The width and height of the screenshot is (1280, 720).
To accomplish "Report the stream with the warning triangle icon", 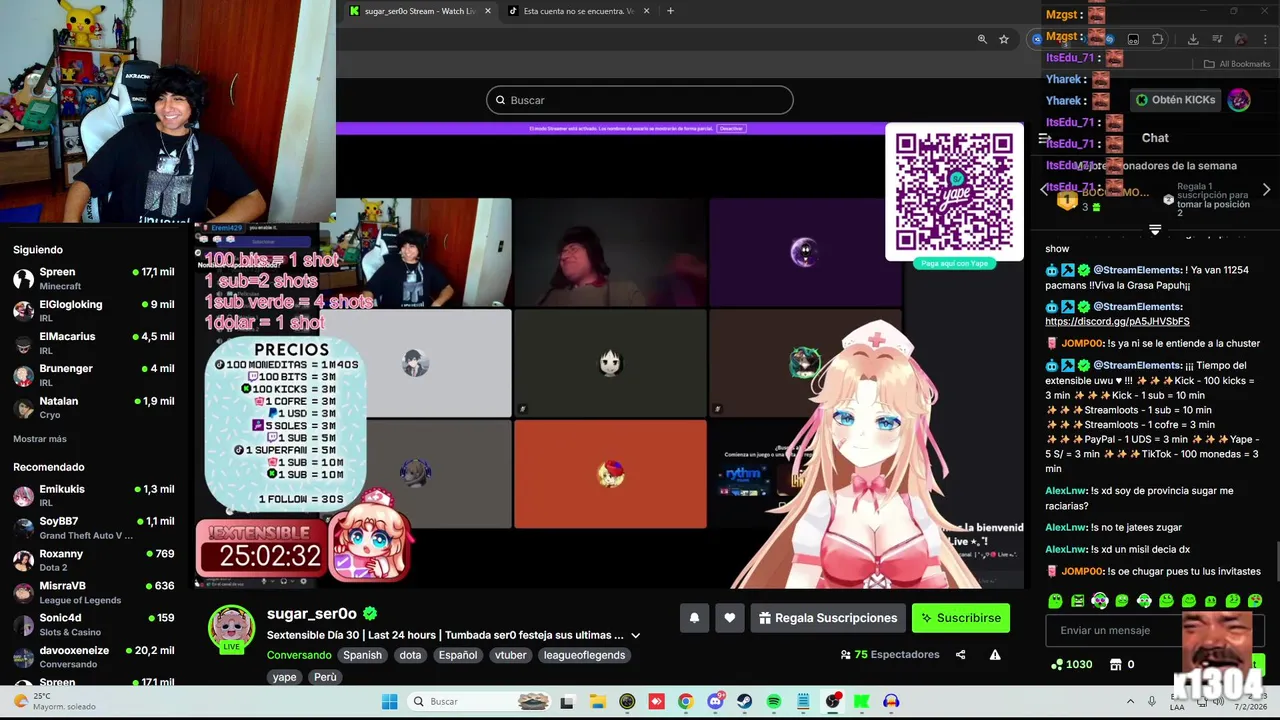I will pos(995,655).
